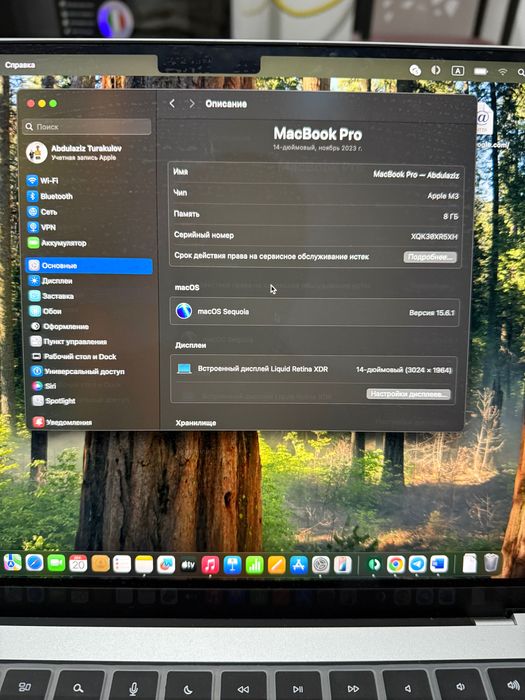Click the serial number XQK38XR5XH
This screenshot has width=525, height=700.
[434, 237]
